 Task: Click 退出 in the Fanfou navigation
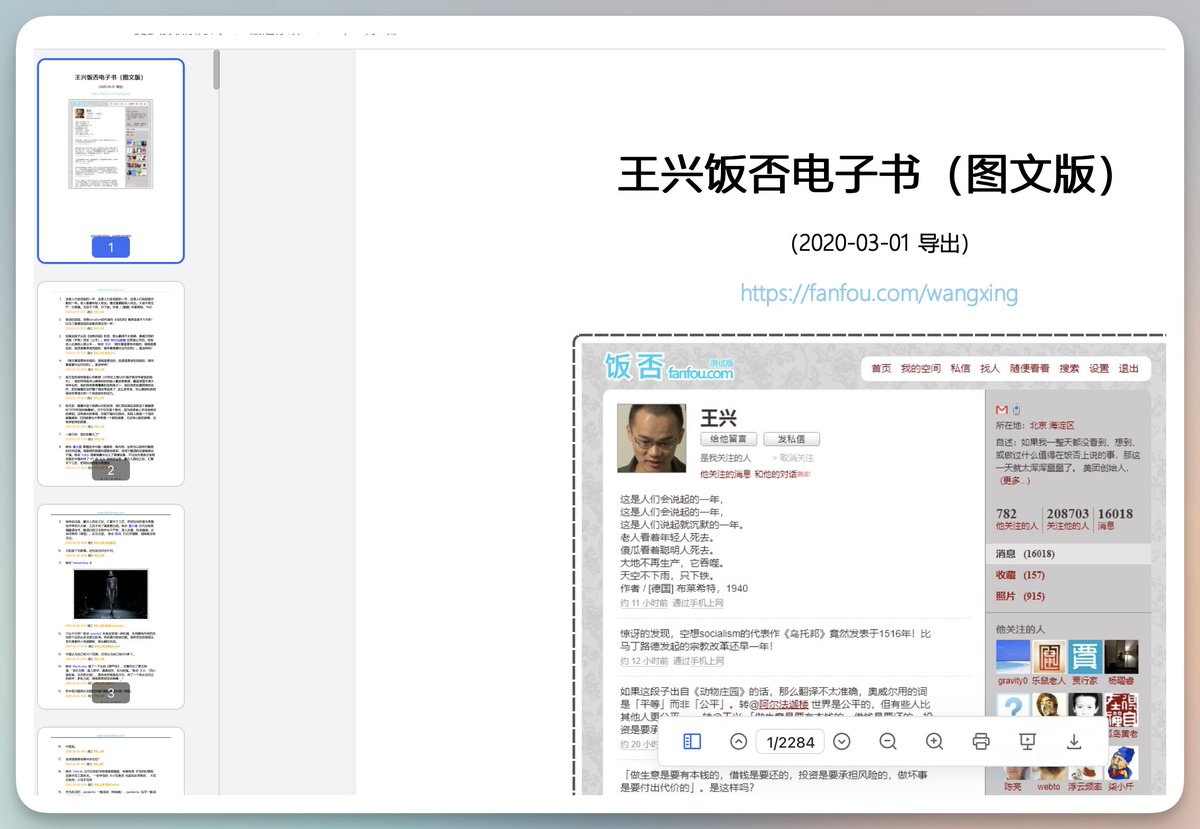1129,369
